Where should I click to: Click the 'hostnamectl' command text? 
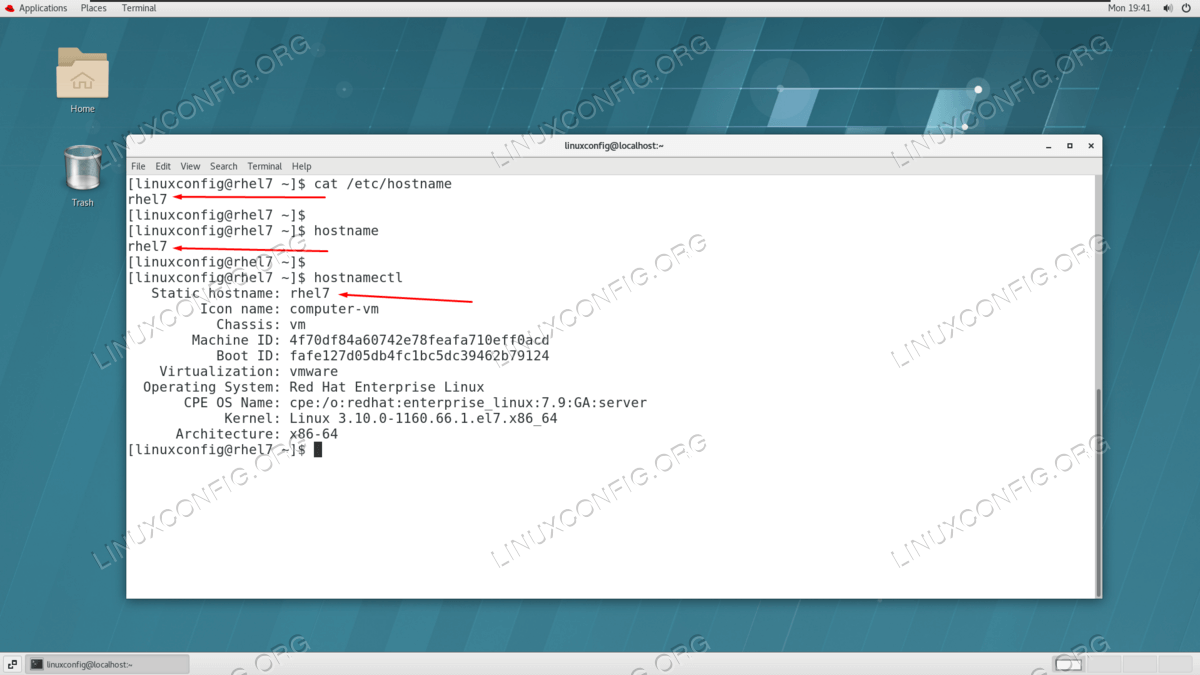click(358, 277)
